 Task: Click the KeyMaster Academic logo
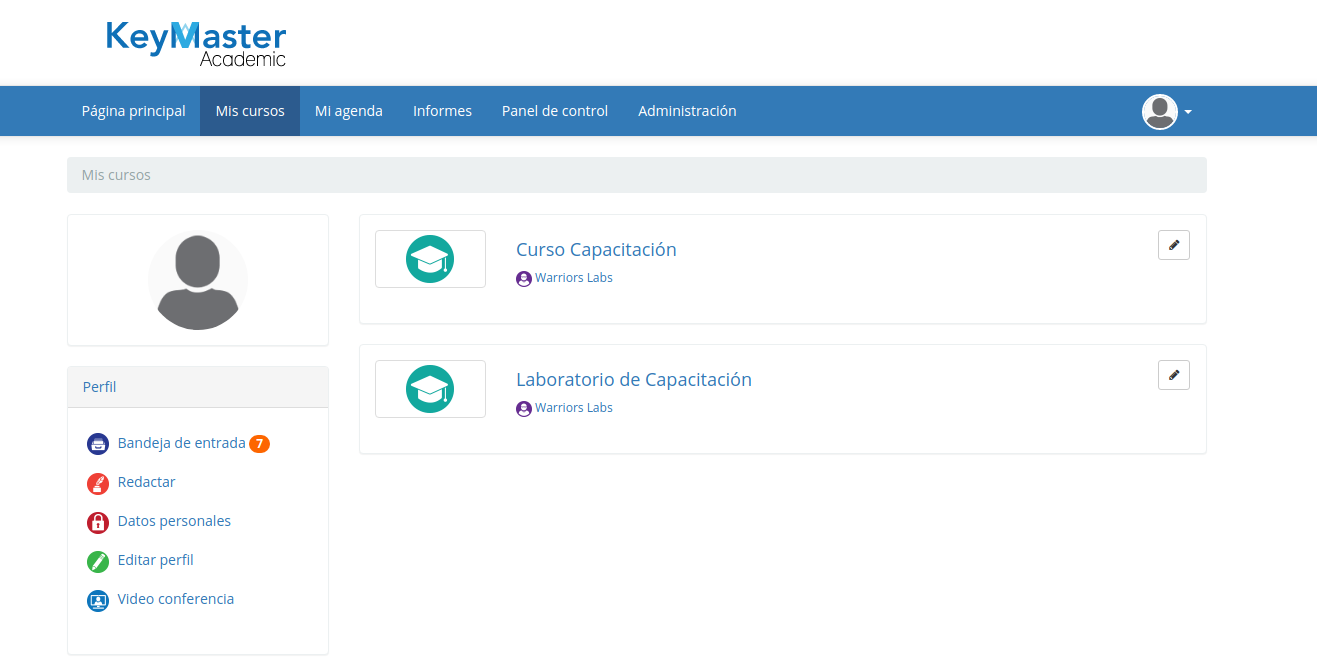pyautogui.click(x=196, y=44)
